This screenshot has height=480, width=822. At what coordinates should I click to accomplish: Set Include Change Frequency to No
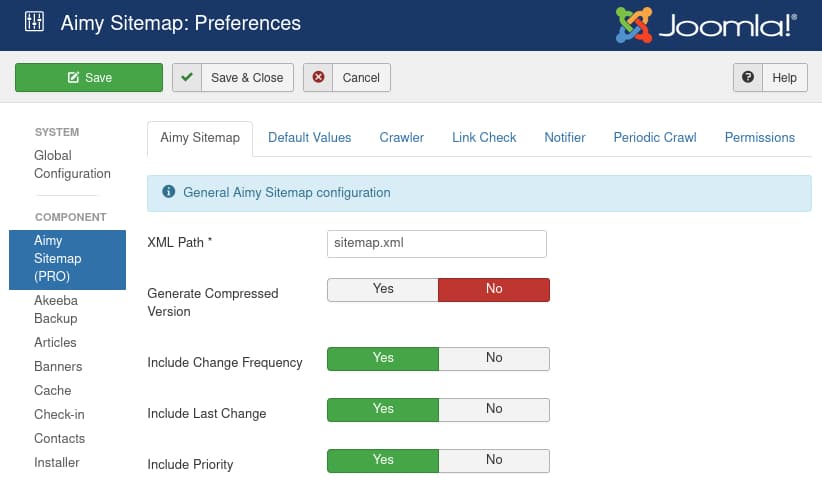pos(494,358)
